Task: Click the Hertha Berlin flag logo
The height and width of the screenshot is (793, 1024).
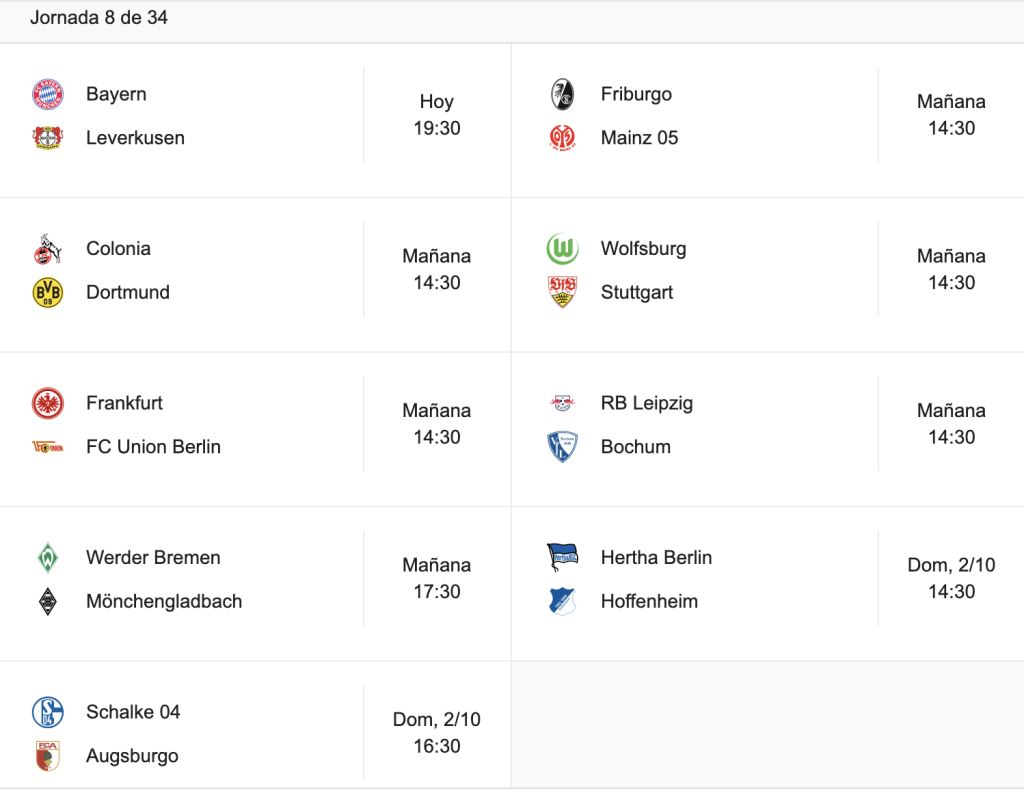Action: pos(562,558)
